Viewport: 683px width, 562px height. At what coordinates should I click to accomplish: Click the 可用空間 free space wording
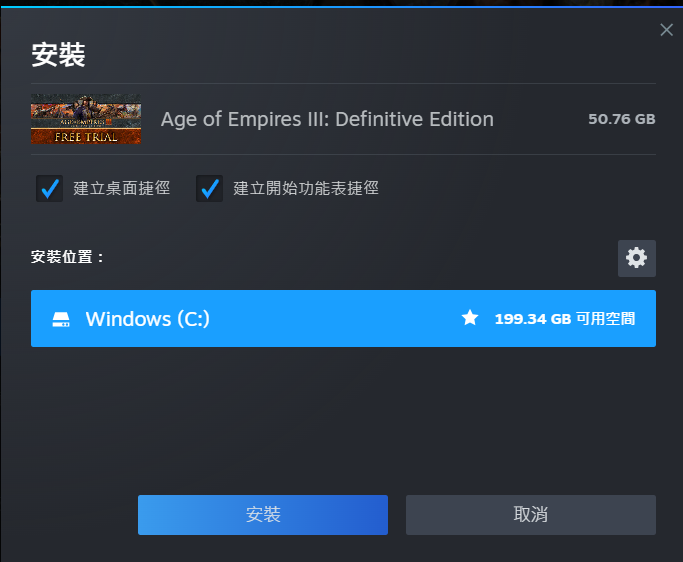coord(605,319)
